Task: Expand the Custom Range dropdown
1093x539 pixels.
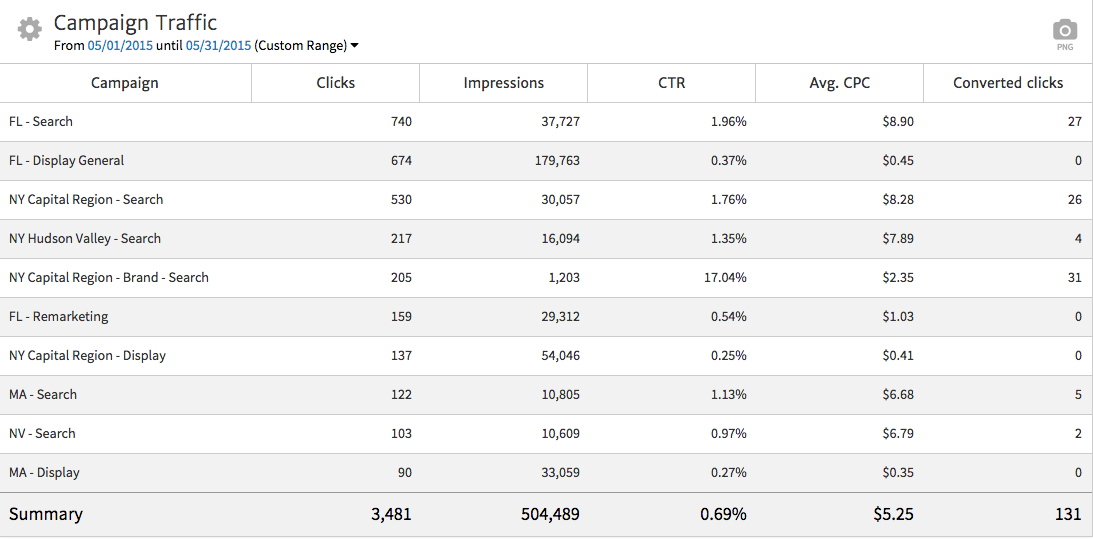Action: click(x=307, y=46)
